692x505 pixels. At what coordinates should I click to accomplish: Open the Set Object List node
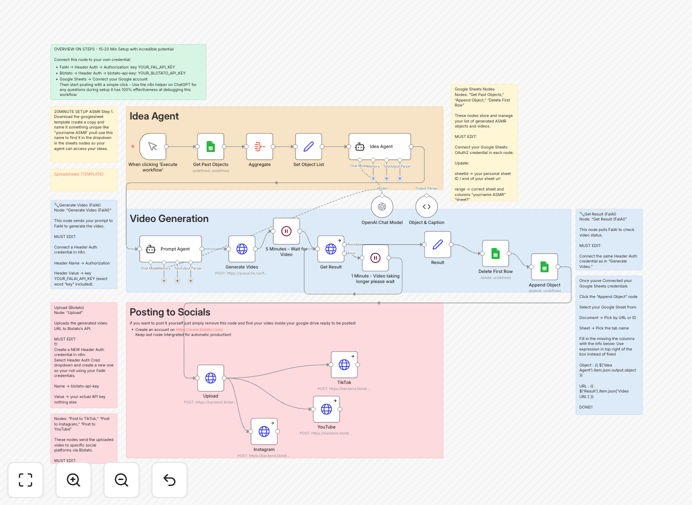[x=308, y=147]
